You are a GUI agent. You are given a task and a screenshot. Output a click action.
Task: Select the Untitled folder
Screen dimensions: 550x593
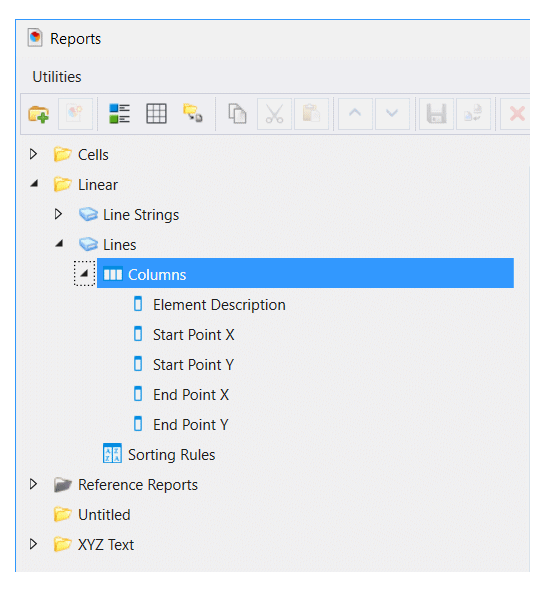(x=104, y=515)
